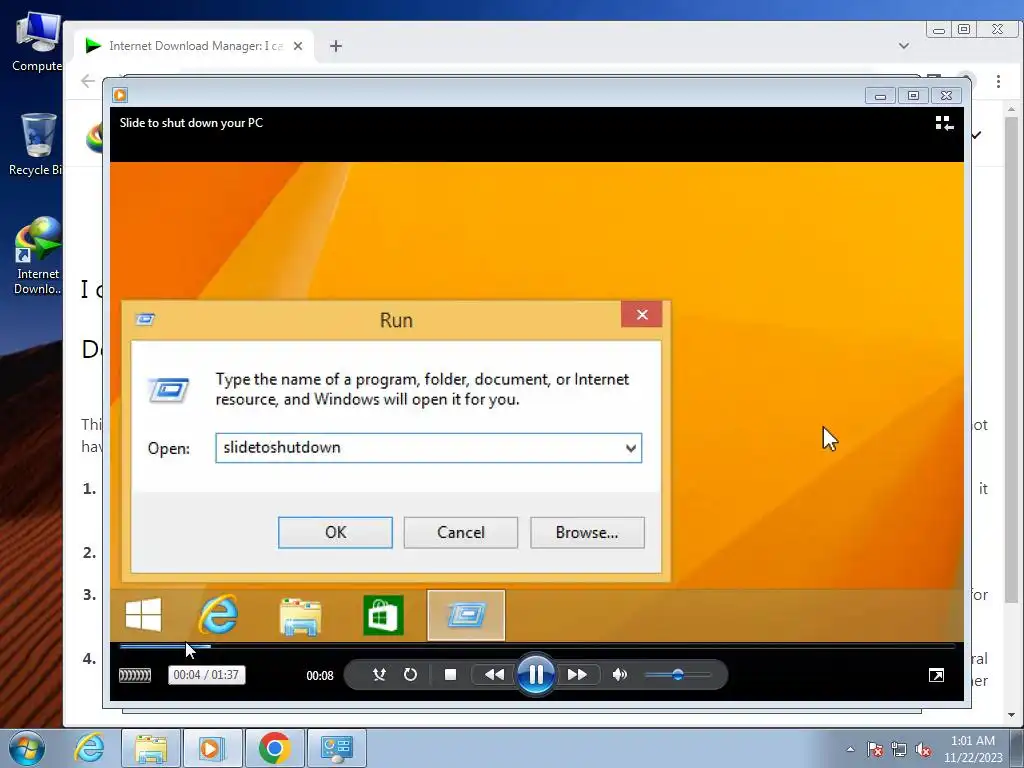
Task: Click the Windows Store icon in video taskbar
Action: [383, 615]
